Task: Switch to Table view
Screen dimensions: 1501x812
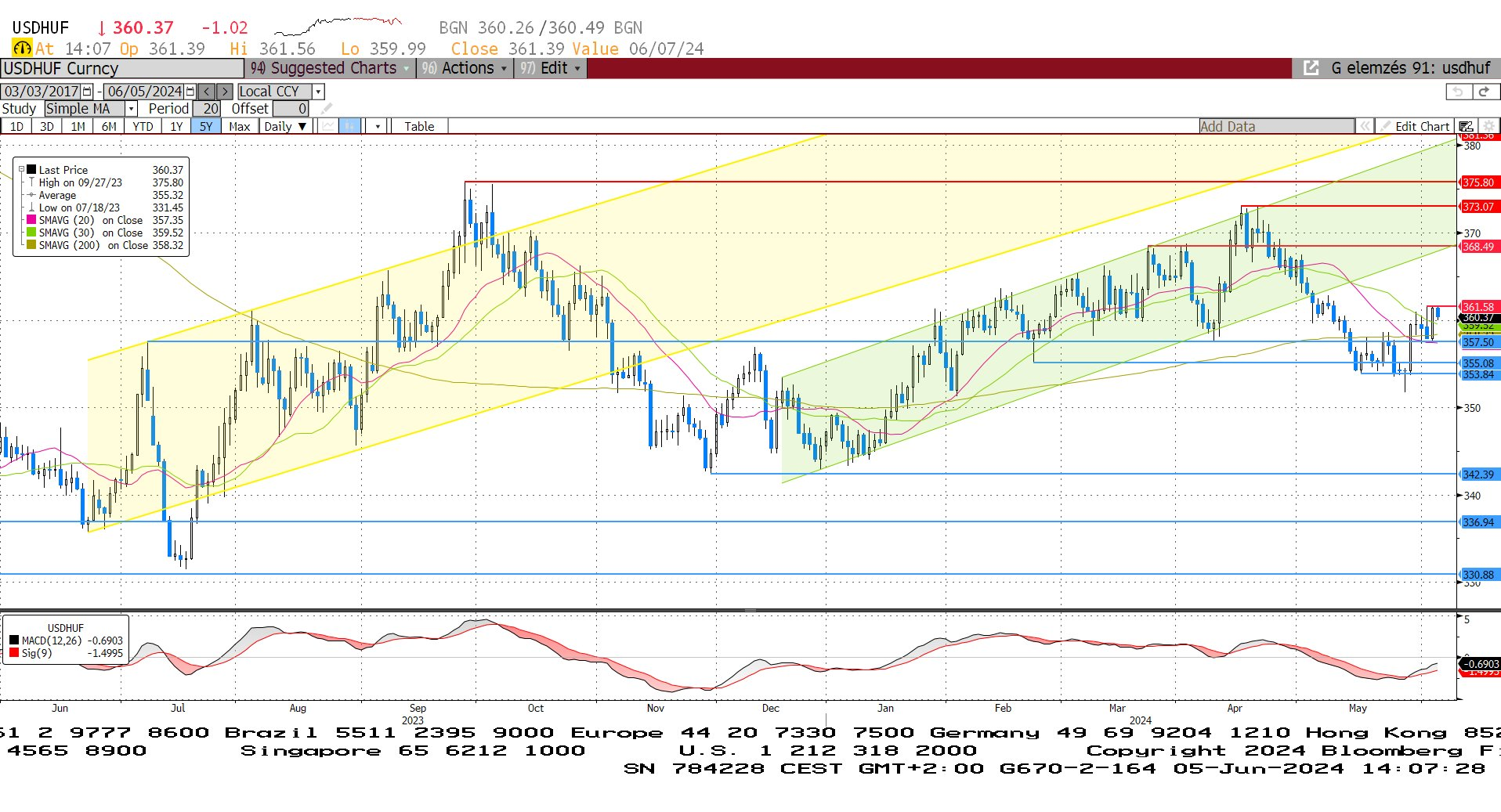Action: click(419, 126)
